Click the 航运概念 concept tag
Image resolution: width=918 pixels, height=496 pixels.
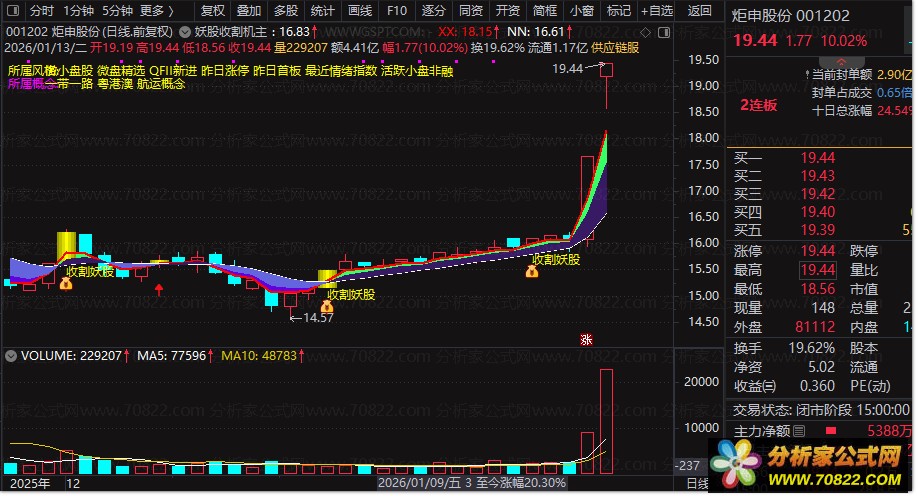pos(161,84)
